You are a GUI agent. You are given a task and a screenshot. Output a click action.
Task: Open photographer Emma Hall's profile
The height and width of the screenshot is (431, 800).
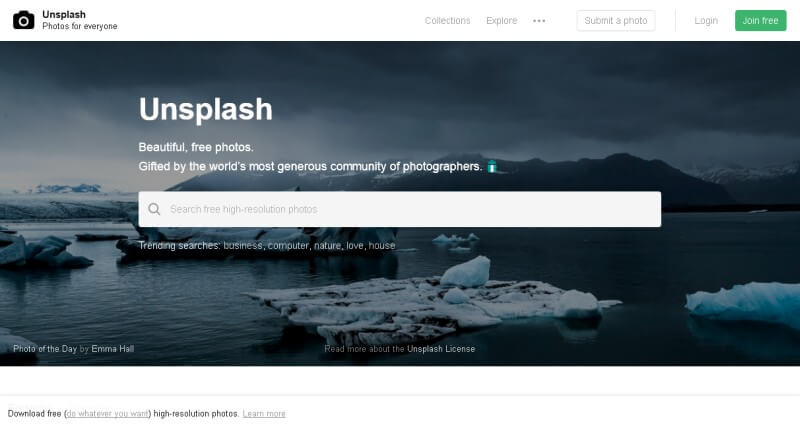[x=113, y=349]
